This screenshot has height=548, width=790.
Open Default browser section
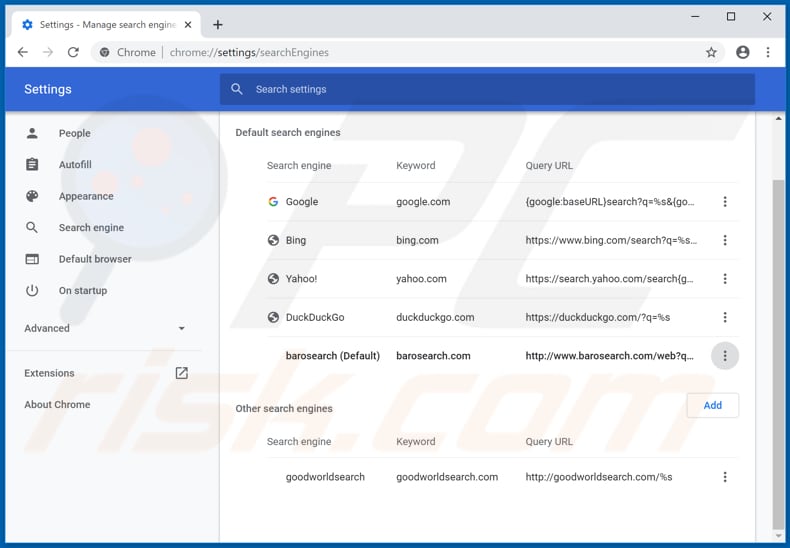(x=95, y=259)
